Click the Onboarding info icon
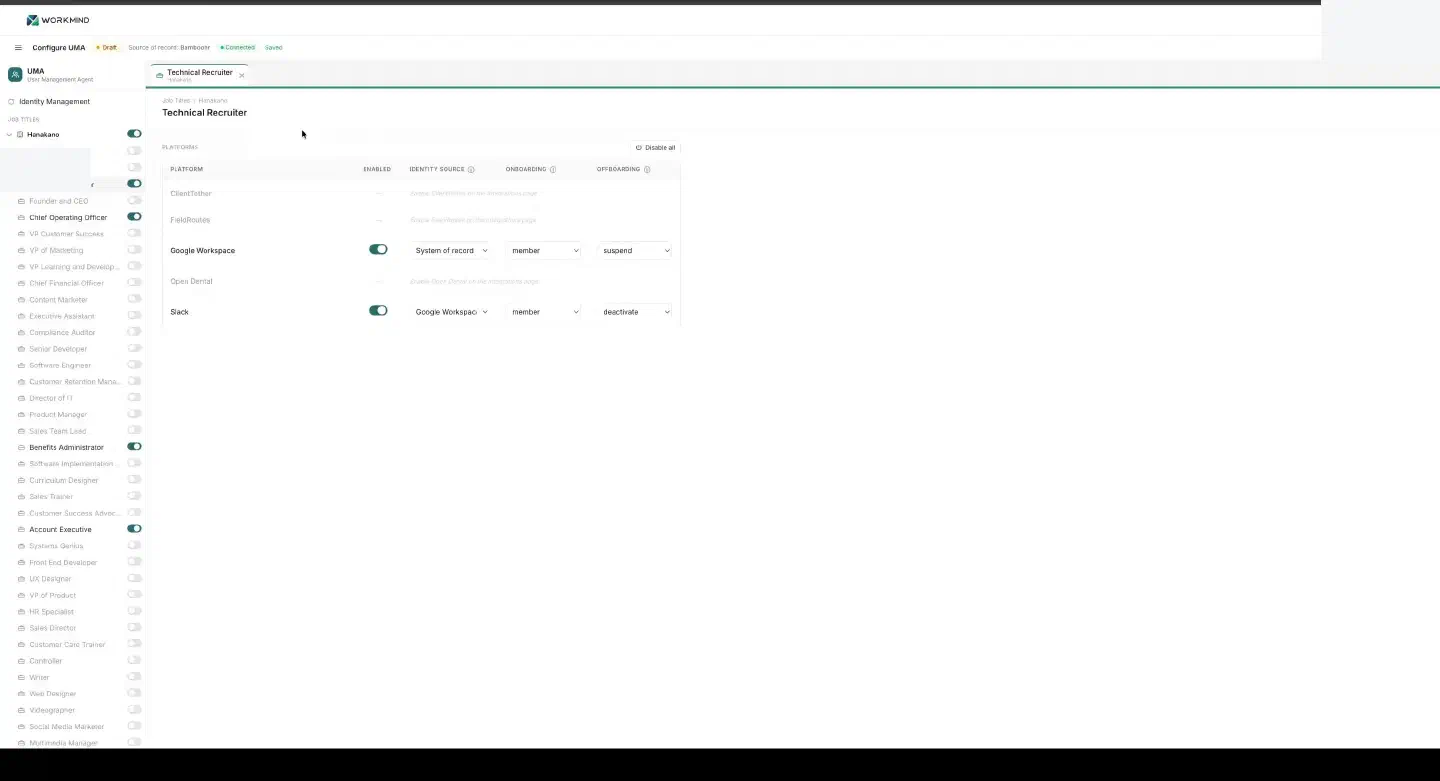 click(x=553, y=170)
